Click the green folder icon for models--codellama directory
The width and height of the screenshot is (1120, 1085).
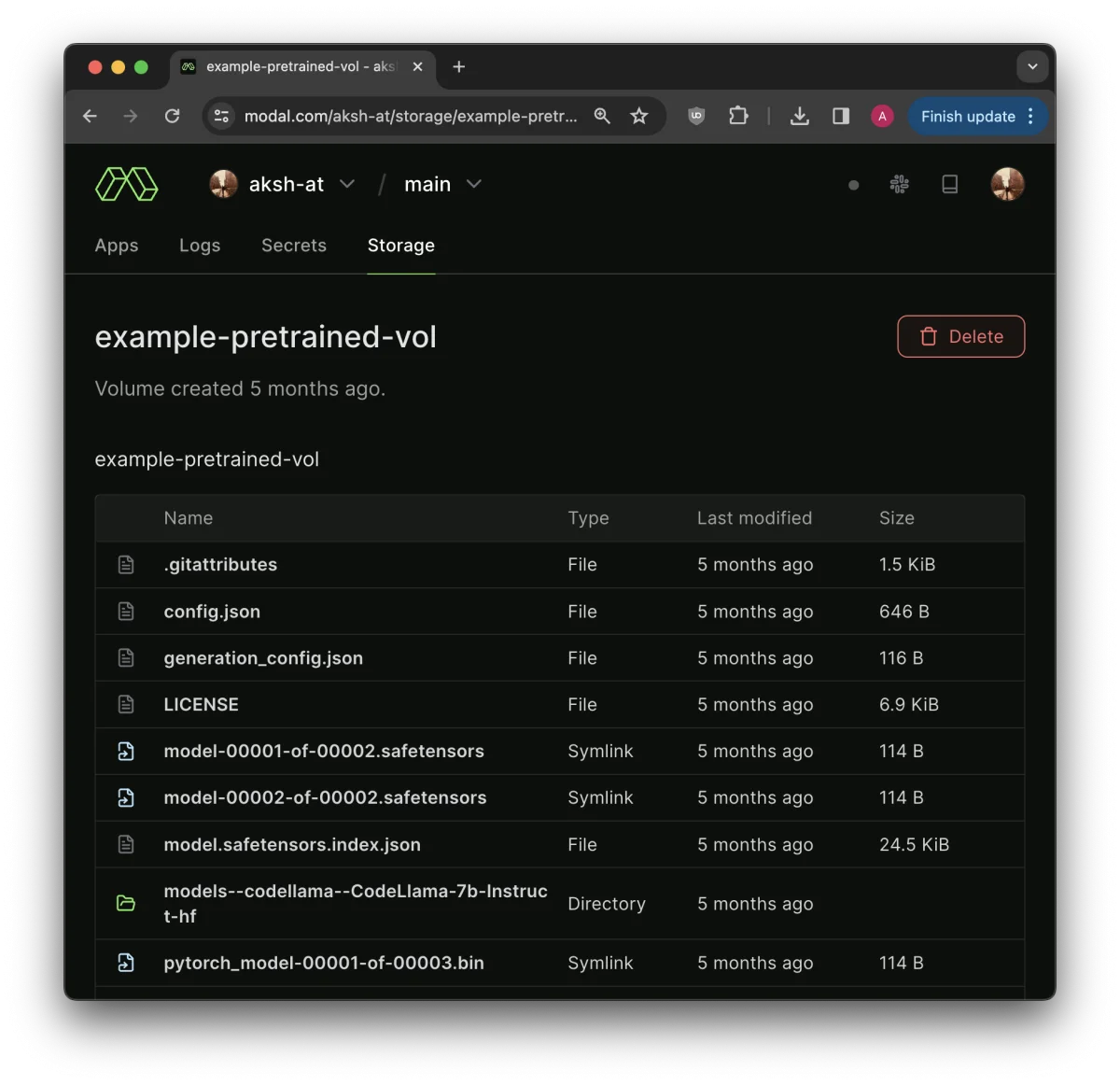point(126,904)
